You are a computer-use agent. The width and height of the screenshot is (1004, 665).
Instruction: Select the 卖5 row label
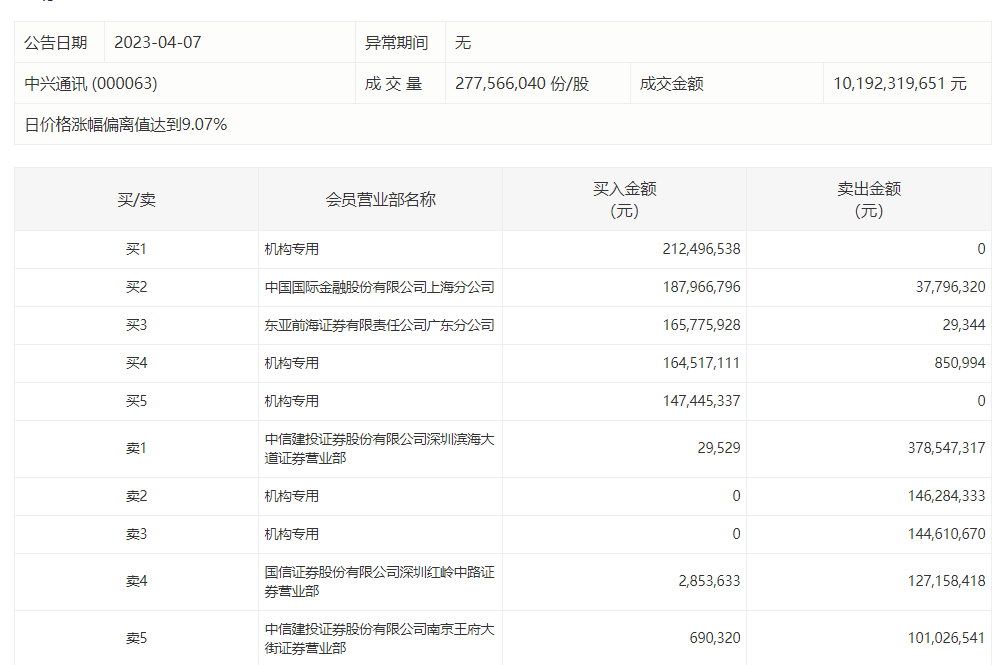pos(136,638)
